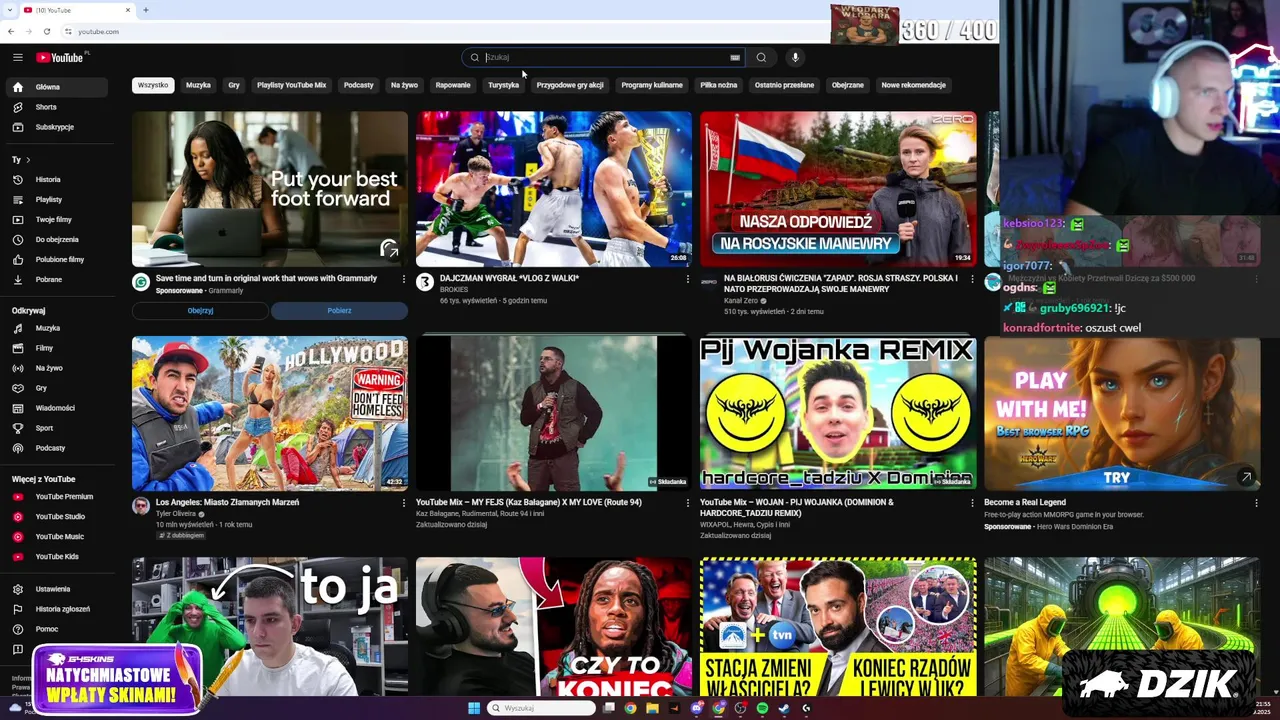Open Windows Start menu
The image size is (1280, 720).
474,708
